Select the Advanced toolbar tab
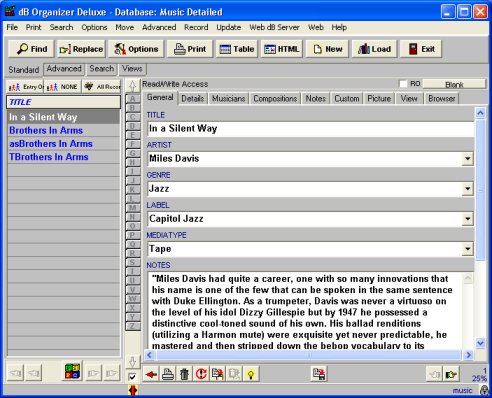 tap(64, 69)
